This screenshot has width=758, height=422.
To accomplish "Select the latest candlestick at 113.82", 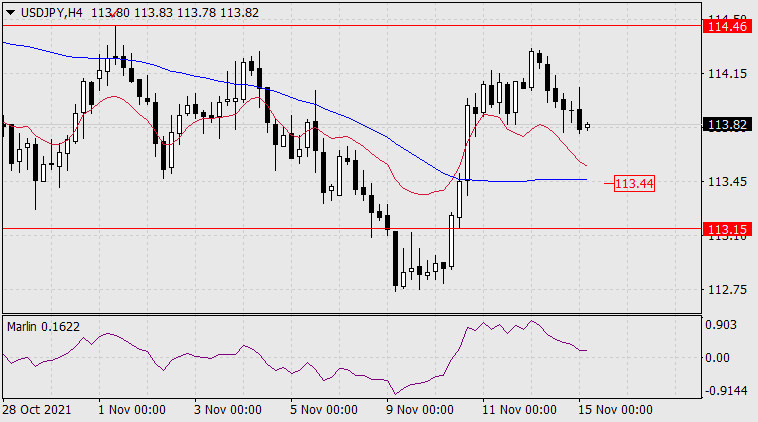I will point(587,126).
